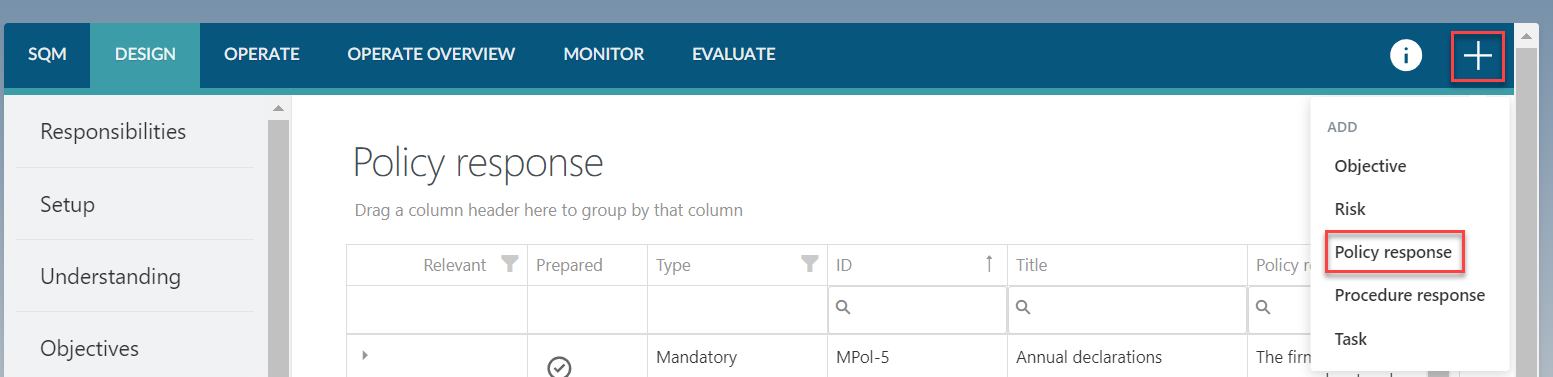
Task: Click the Prepared checkmark for MPol-5
Action: [x=560, y=367]
